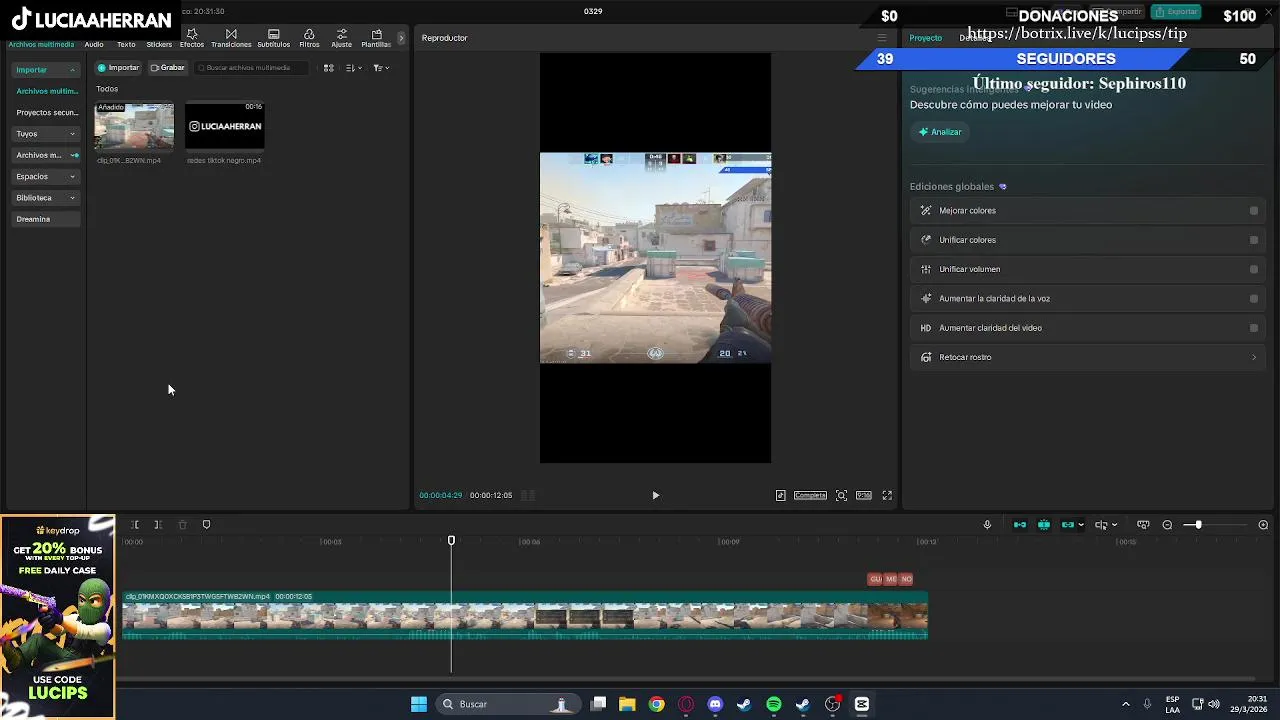This screenshot has width=1280, height=720.
Task: Open Discord from the taskbar
Action: [715, 704]
